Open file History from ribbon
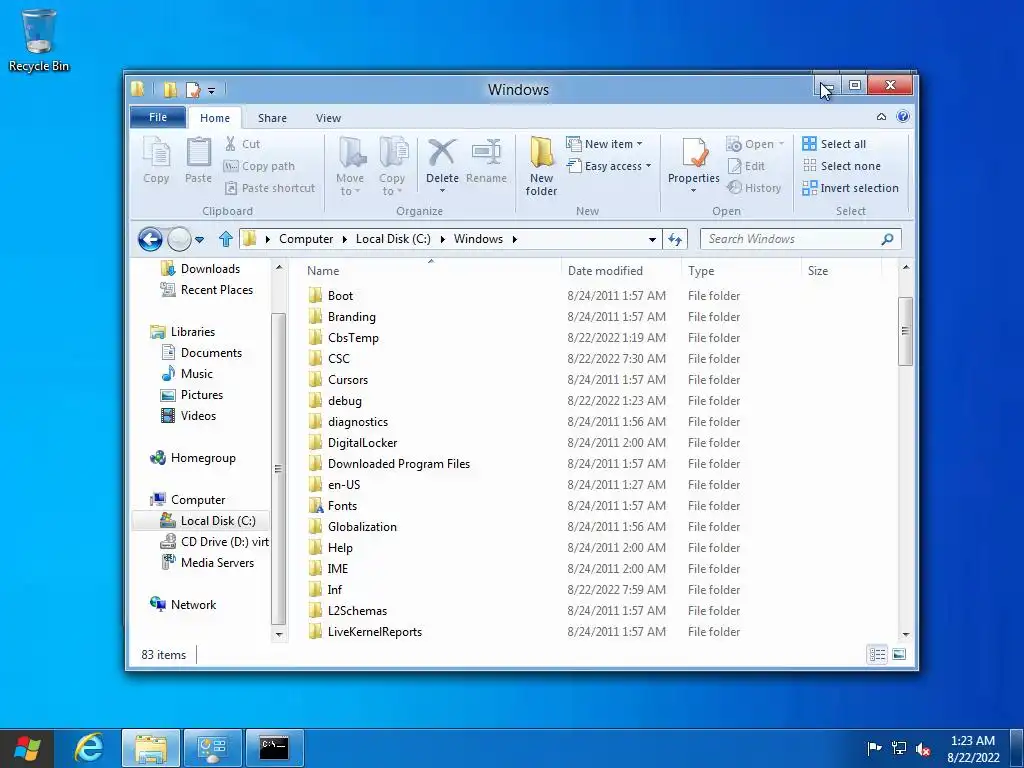Screen dimensions: 1024x768 click(x=754, y=188)
